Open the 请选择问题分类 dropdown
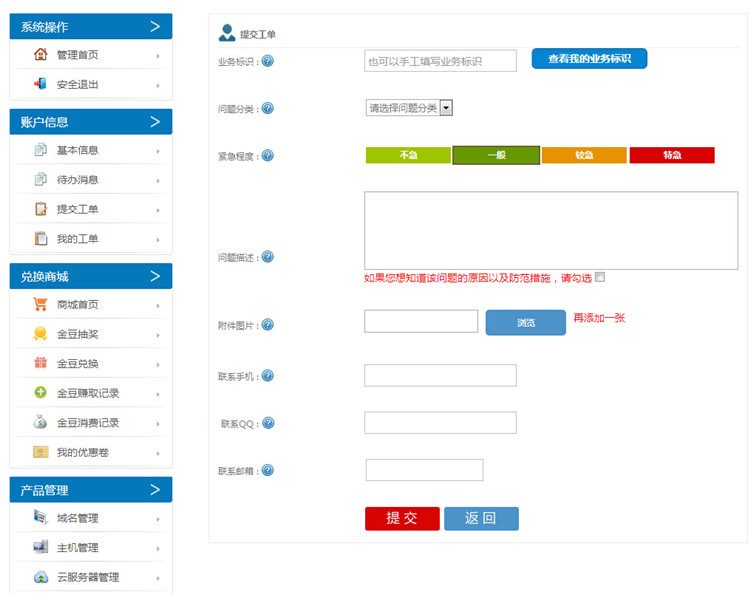This screenshot has width=750, height=594. point(409,108)
